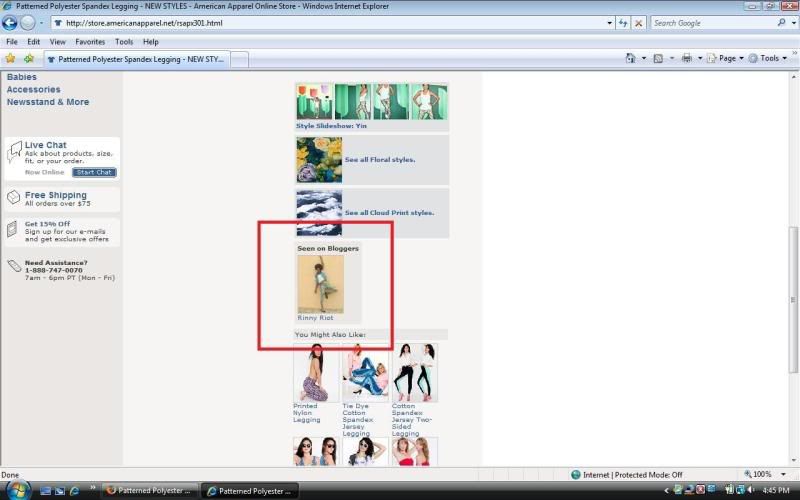Image resolution: width=800 pixels, height=500 pixels.
Task: Select the Patterned Polyester Spandex Legging tab
Action: (x=136, y=59)
